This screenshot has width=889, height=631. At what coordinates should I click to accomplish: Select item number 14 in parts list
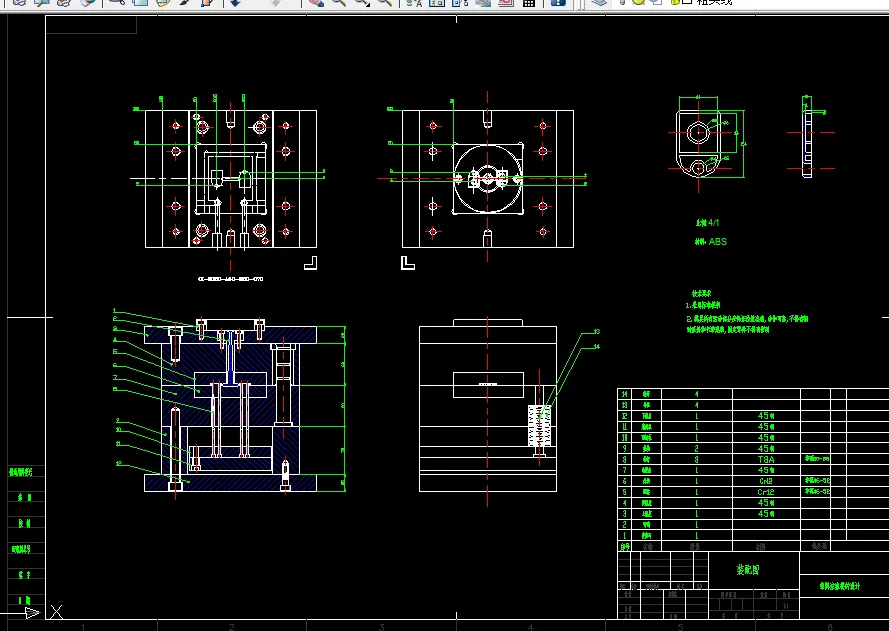pyautogui.click(x=625, y=394)
